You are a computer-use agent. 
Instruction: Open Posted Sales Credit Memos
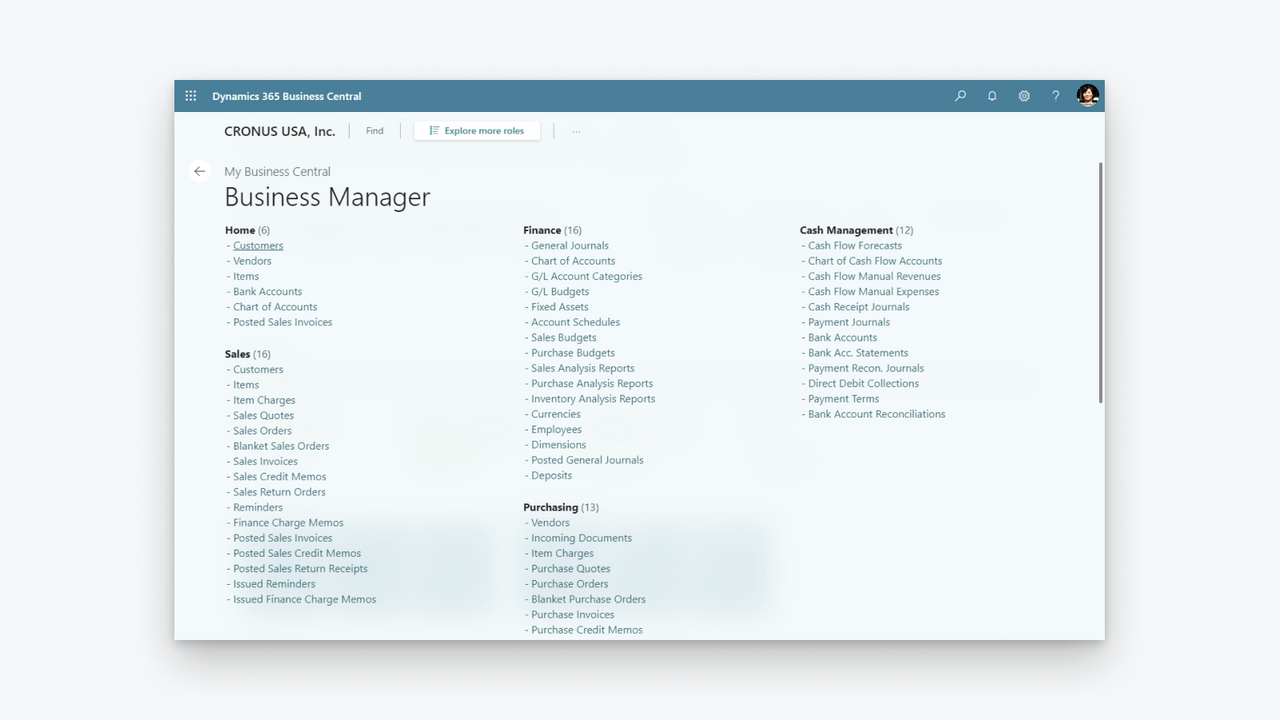(x=297, y=554)
